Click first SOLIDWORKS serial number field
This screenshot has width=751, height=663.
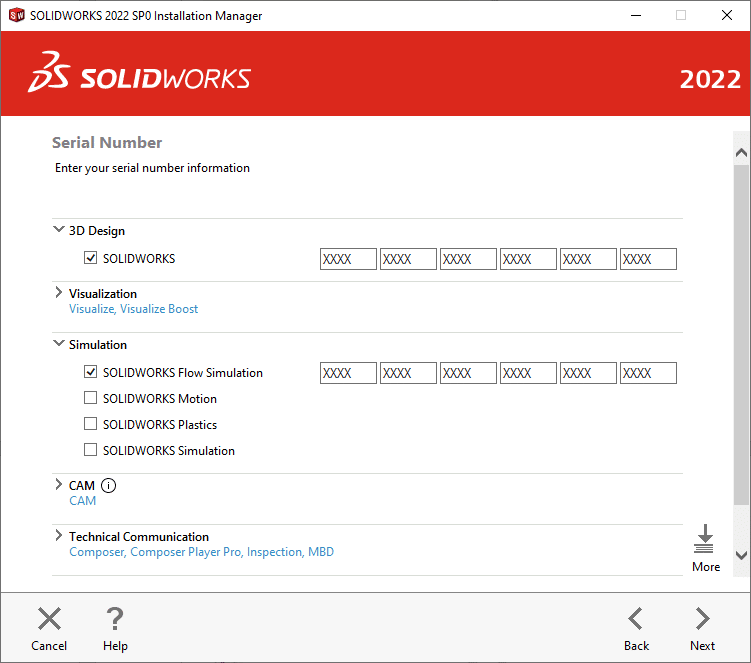[x=348, y=259]
